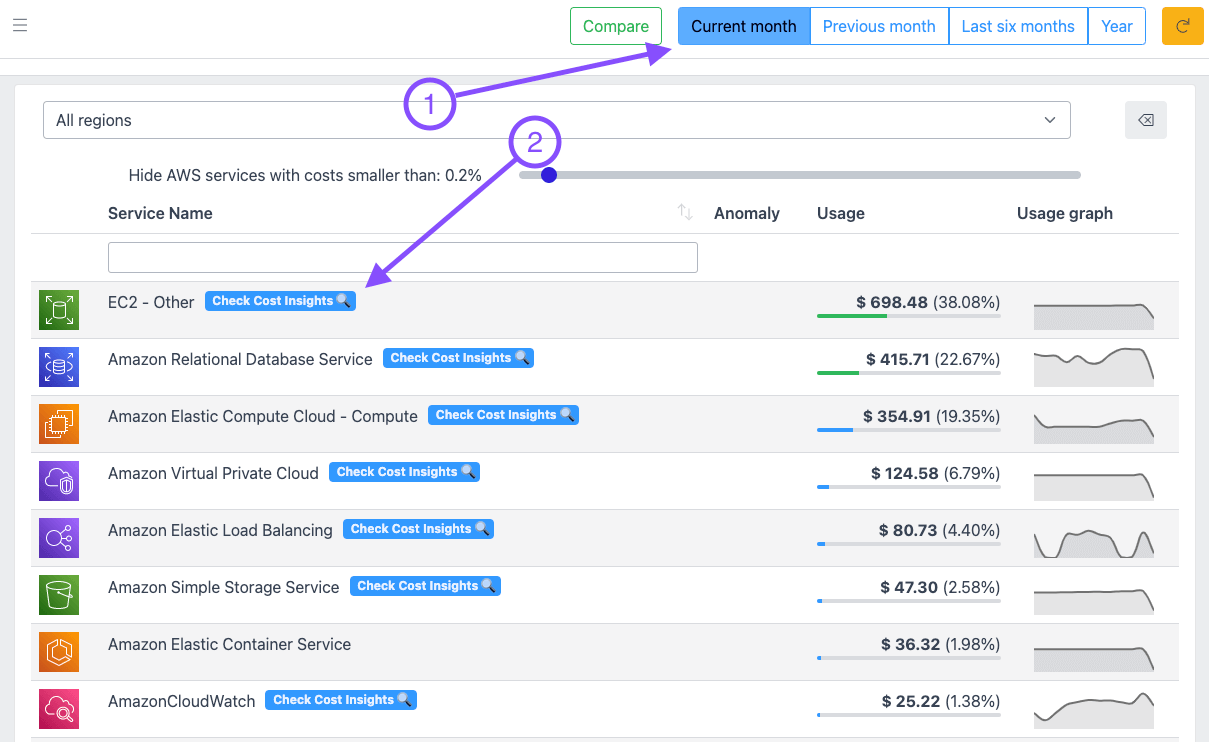Click the EC2 - Other service icon

pyautogui.click(x=59, y=310)
